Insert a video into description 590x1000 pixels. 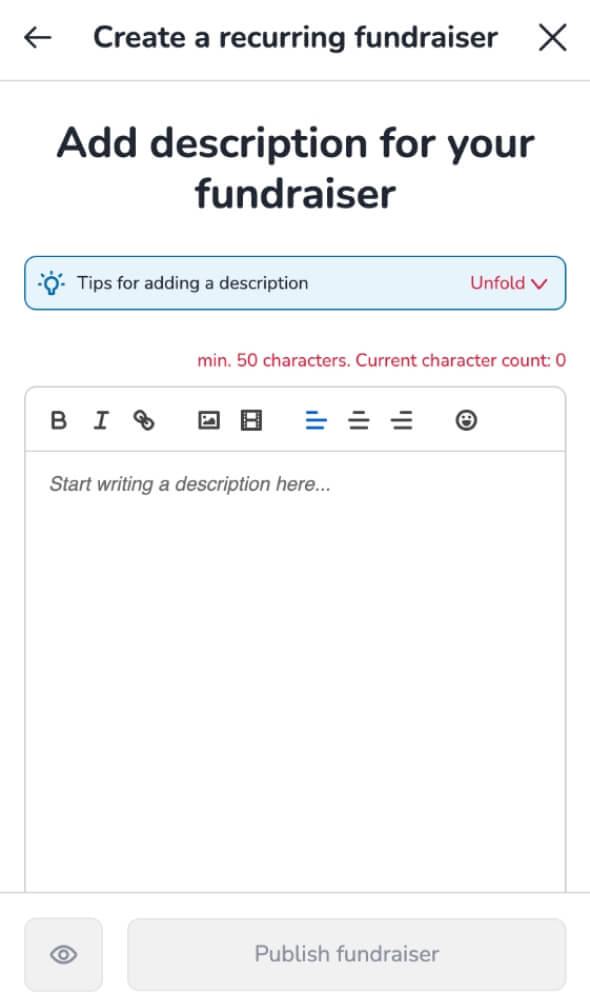pos(251,420)
